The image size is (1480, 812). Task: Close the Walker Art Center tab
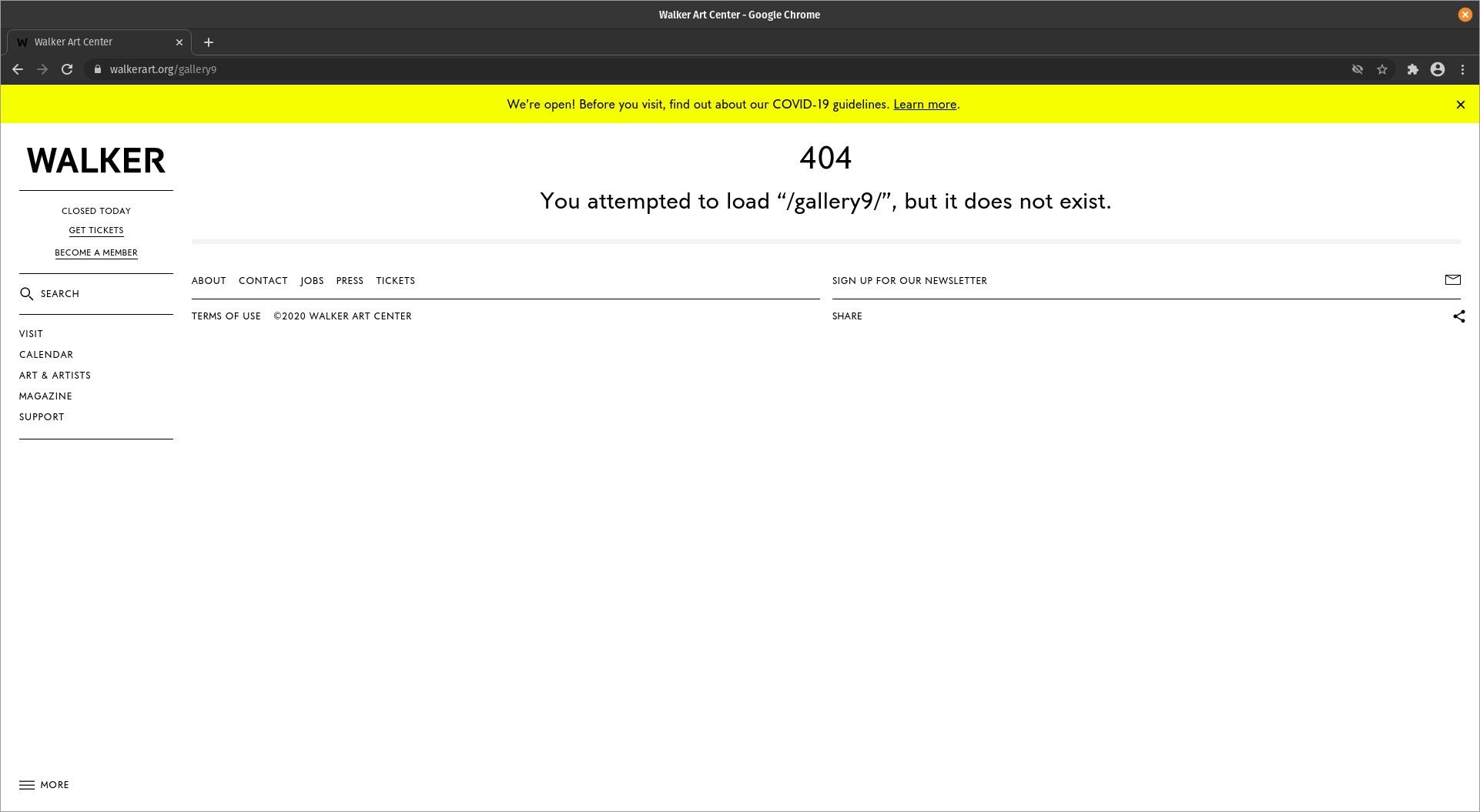(179, 42)
